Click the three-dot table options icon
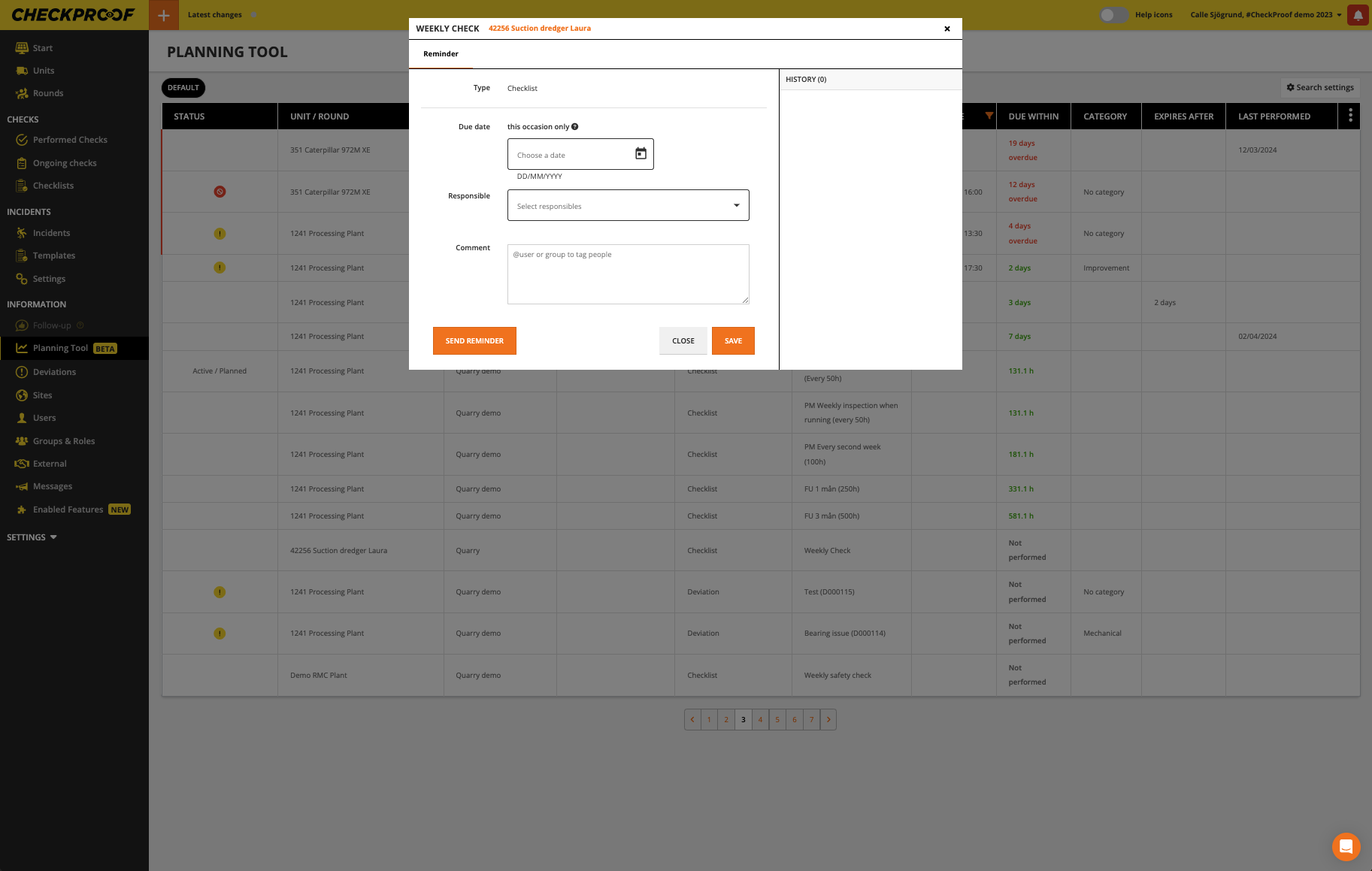Image resolution: width=1372 pixels, height=871 pixels. point(1350,116)
